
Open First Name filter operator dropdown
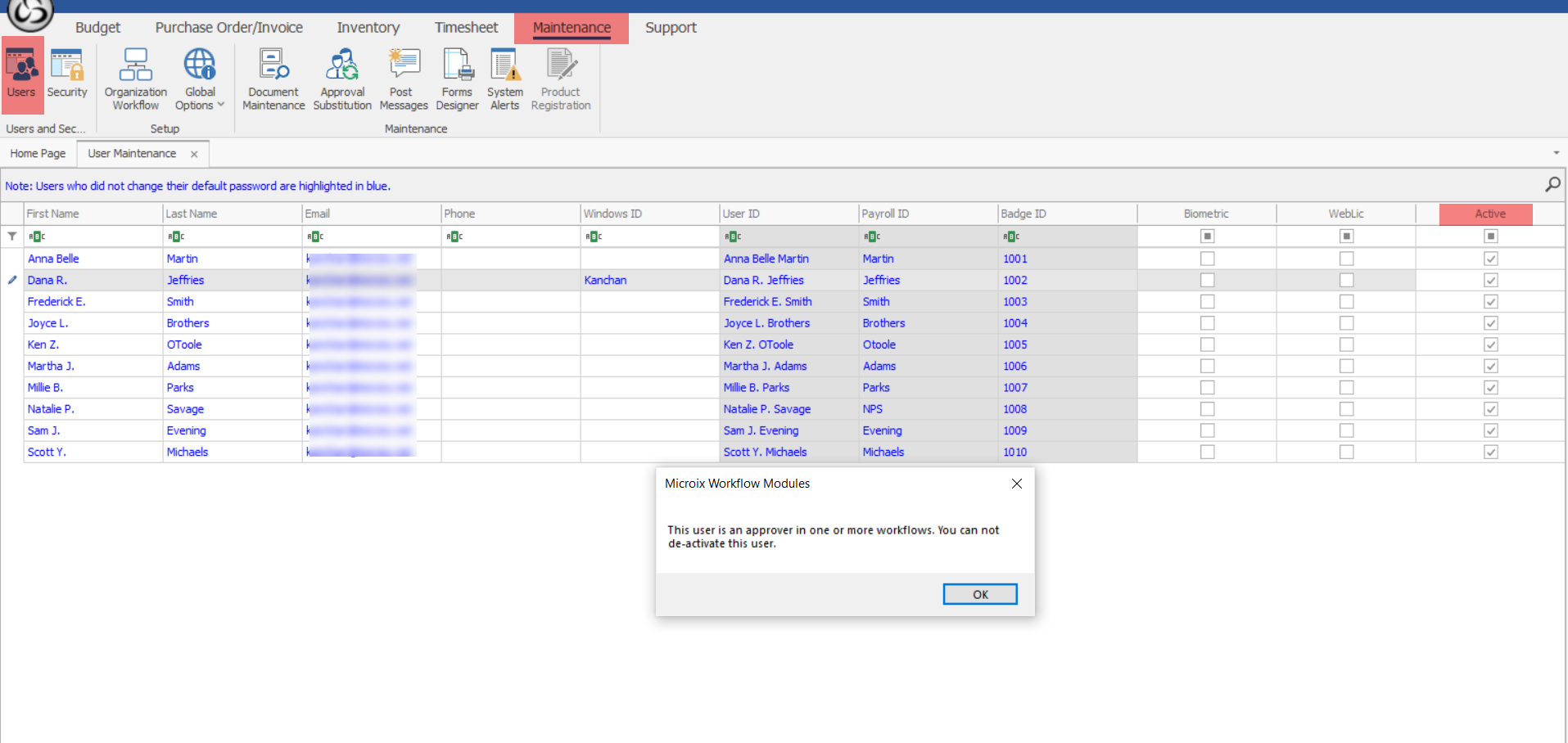tap(37, 236)
